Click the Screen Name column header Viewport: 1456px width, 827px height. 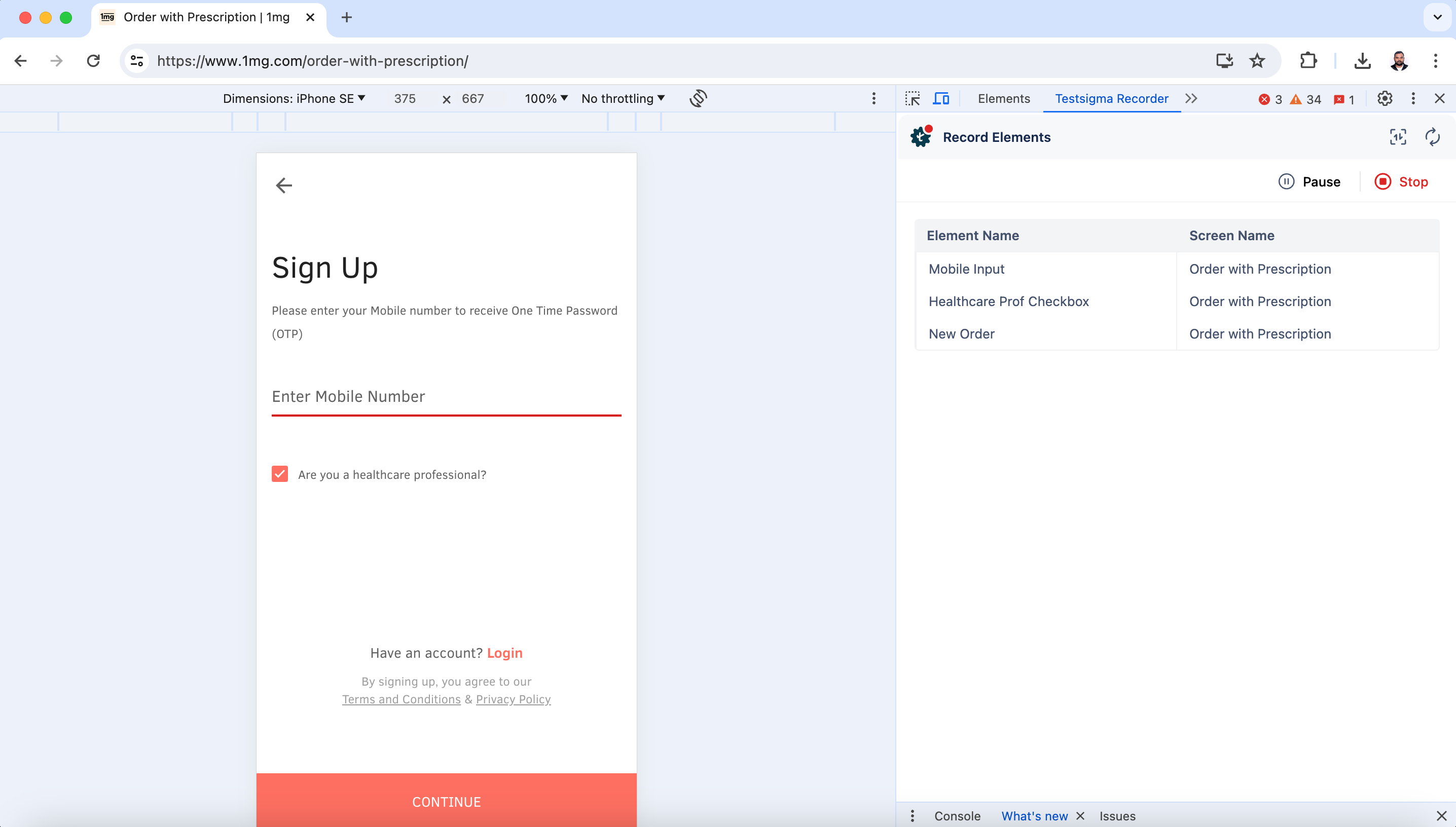1231,235
